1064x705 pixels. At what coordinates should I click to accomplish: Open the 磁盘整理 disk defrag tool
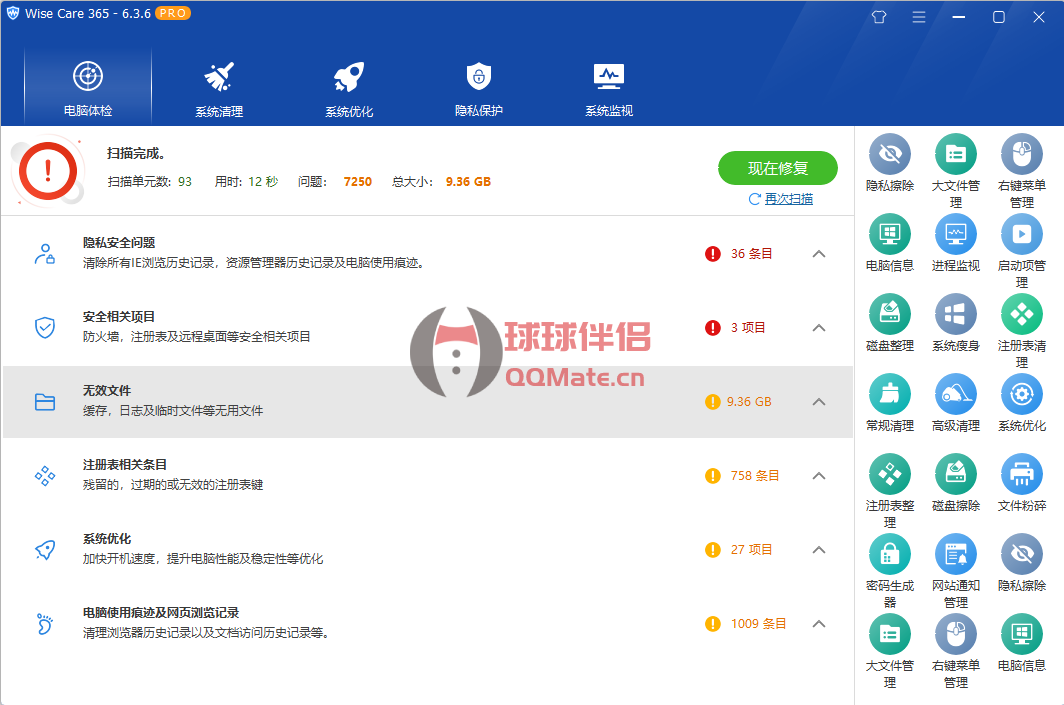pos(889,315)
